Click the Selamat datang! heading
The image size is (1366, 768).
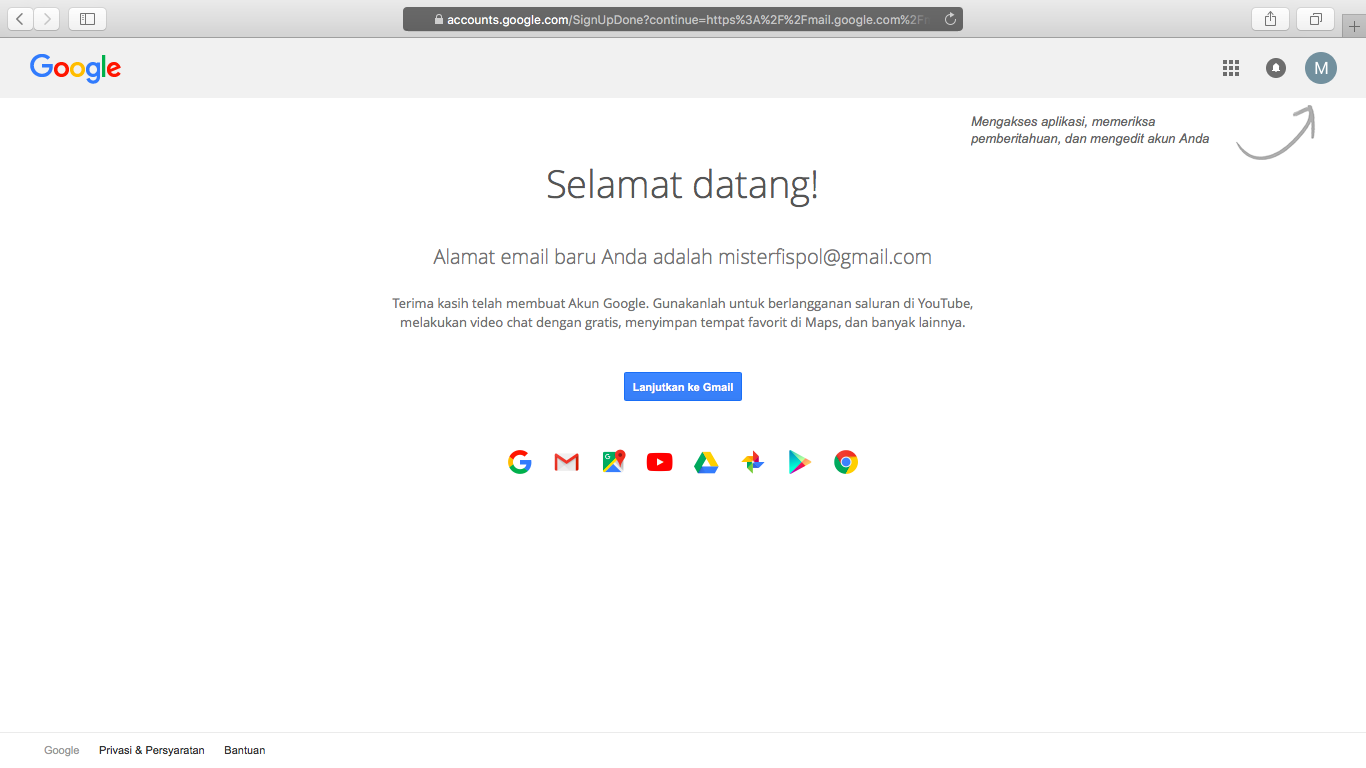683,185
